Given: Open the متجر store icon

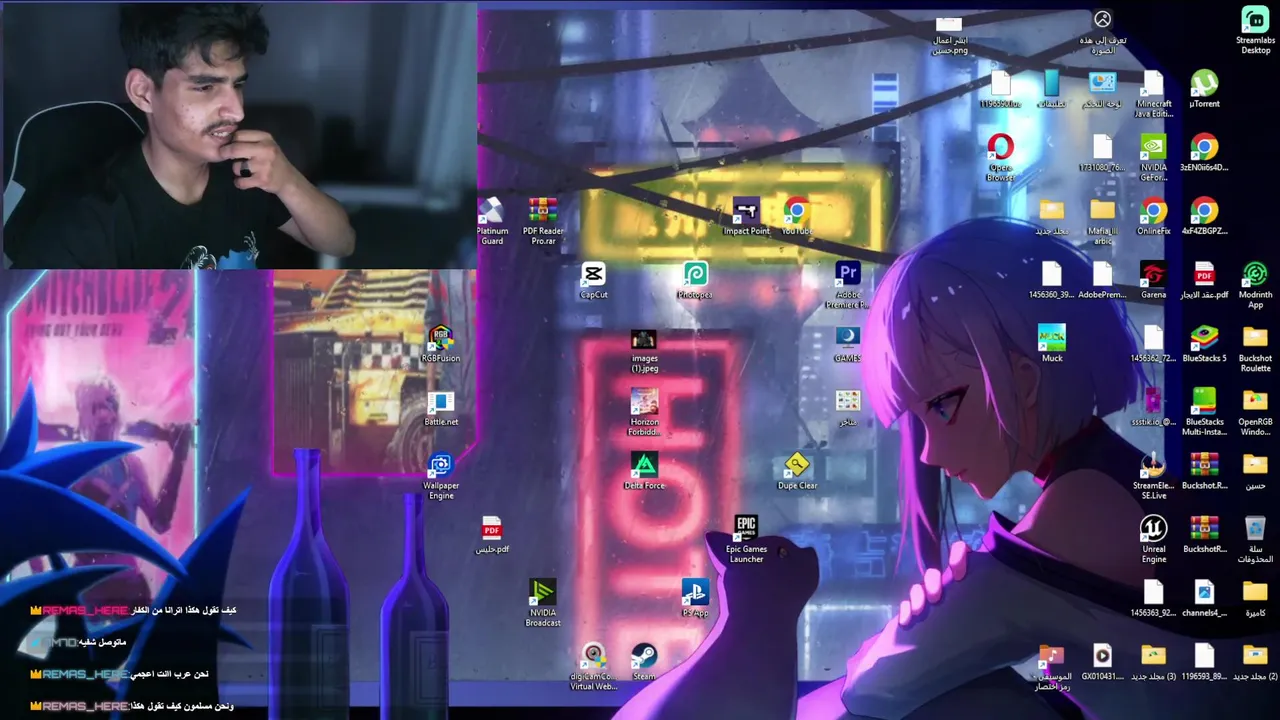Looking at the screenshot, I should pyautogui.click(x=848, y=407).
